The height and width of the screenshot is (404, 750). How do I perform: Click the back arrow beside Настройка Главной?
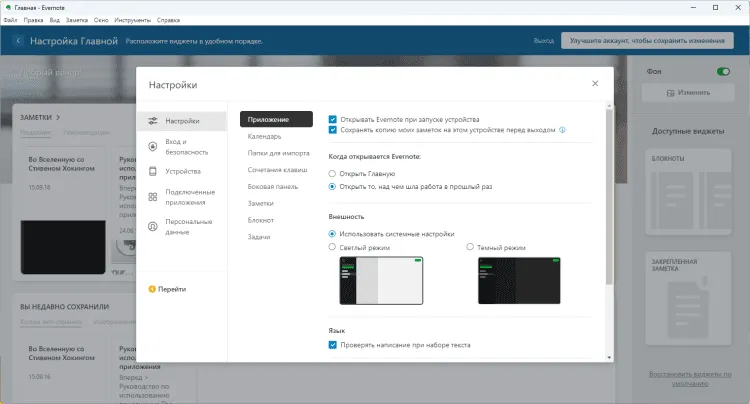(x=18, y=41)
